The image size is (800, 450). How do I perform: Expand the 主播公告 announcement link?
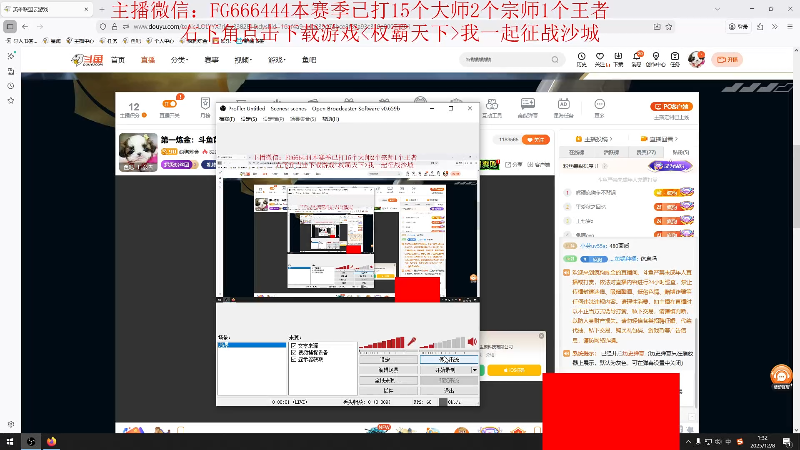point(594,139)
